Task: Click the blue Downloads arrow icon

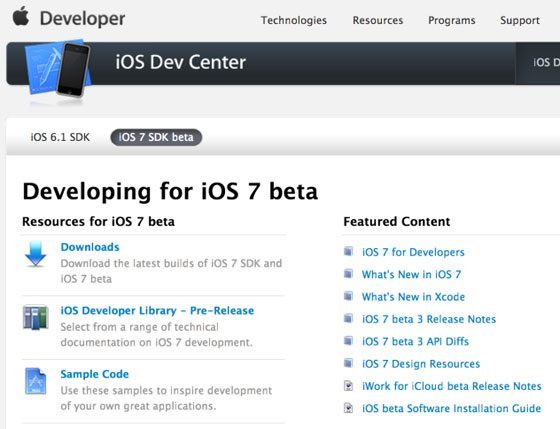Action: tap(35, 254)
